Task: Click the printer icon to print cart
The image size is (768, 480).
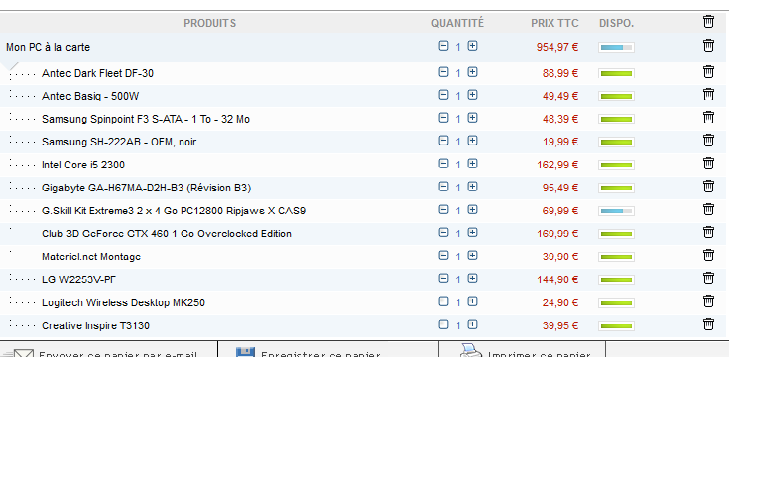Action: (470, 350)
